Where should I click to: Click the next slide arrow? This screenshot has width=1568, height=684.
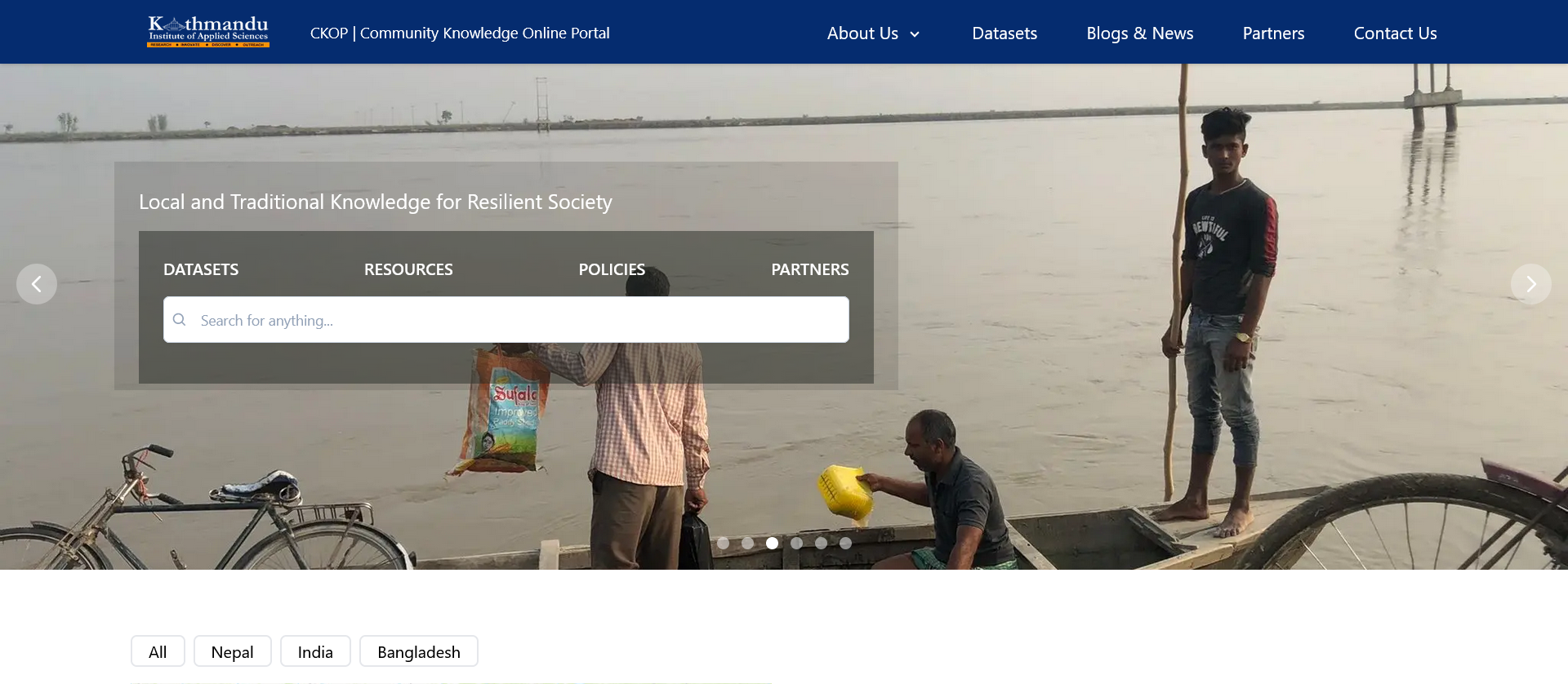pos(1531,284)
